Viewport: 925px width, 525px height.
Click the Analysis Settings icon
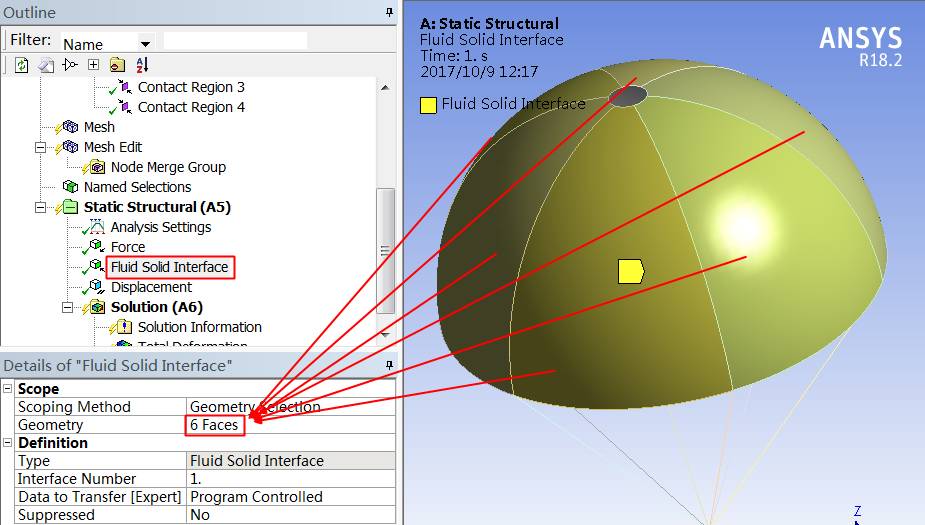tap(97, 227)
